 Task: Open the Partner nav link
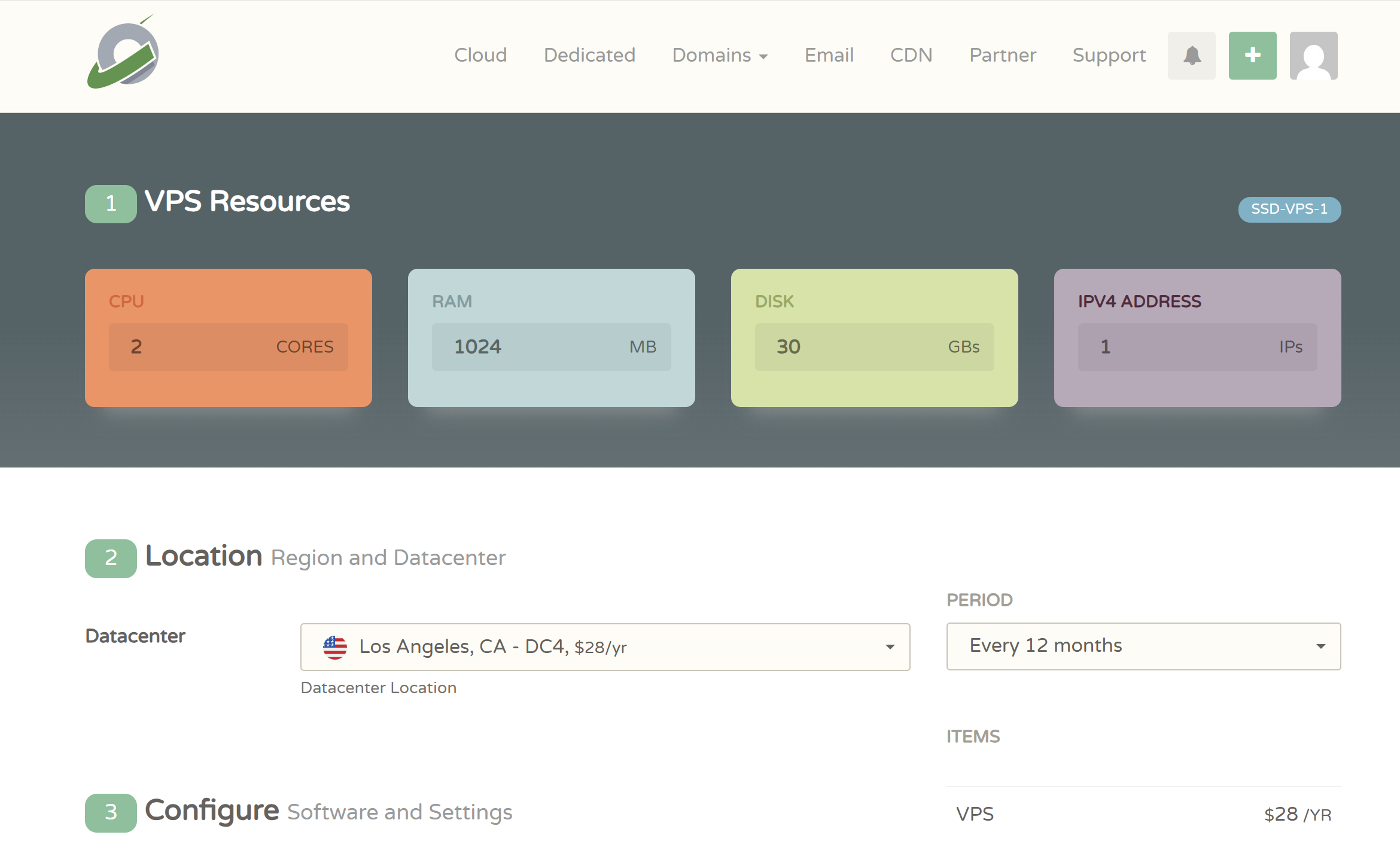(1003, 55)
